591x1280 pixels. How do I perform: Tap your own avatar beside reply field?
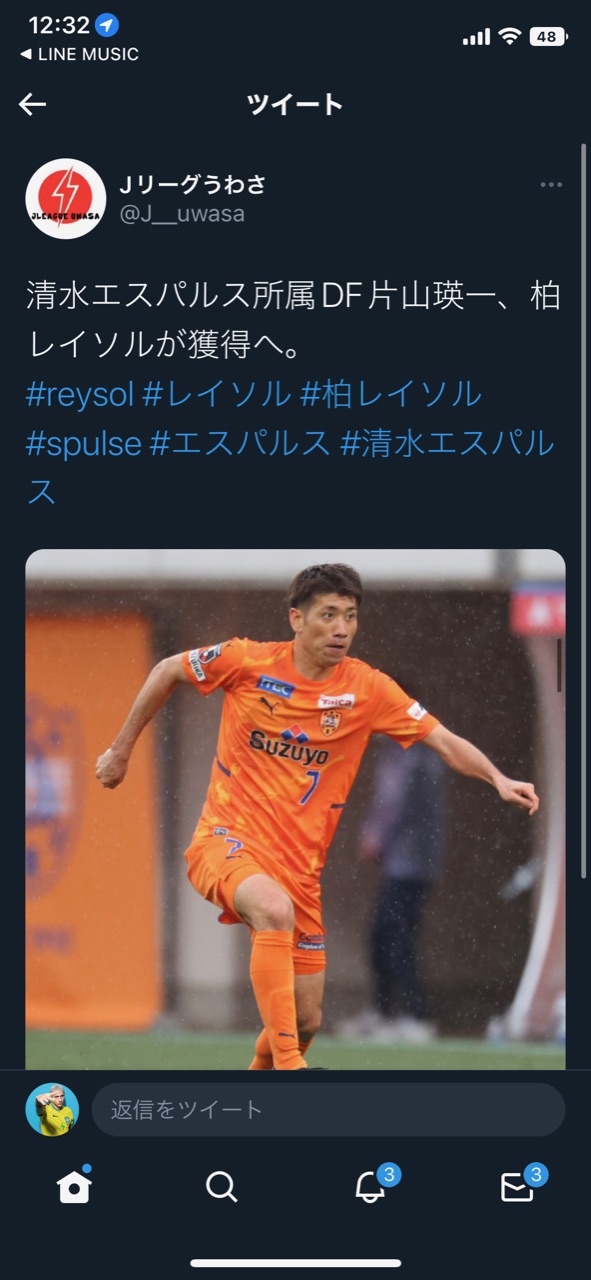point(52,1109)
